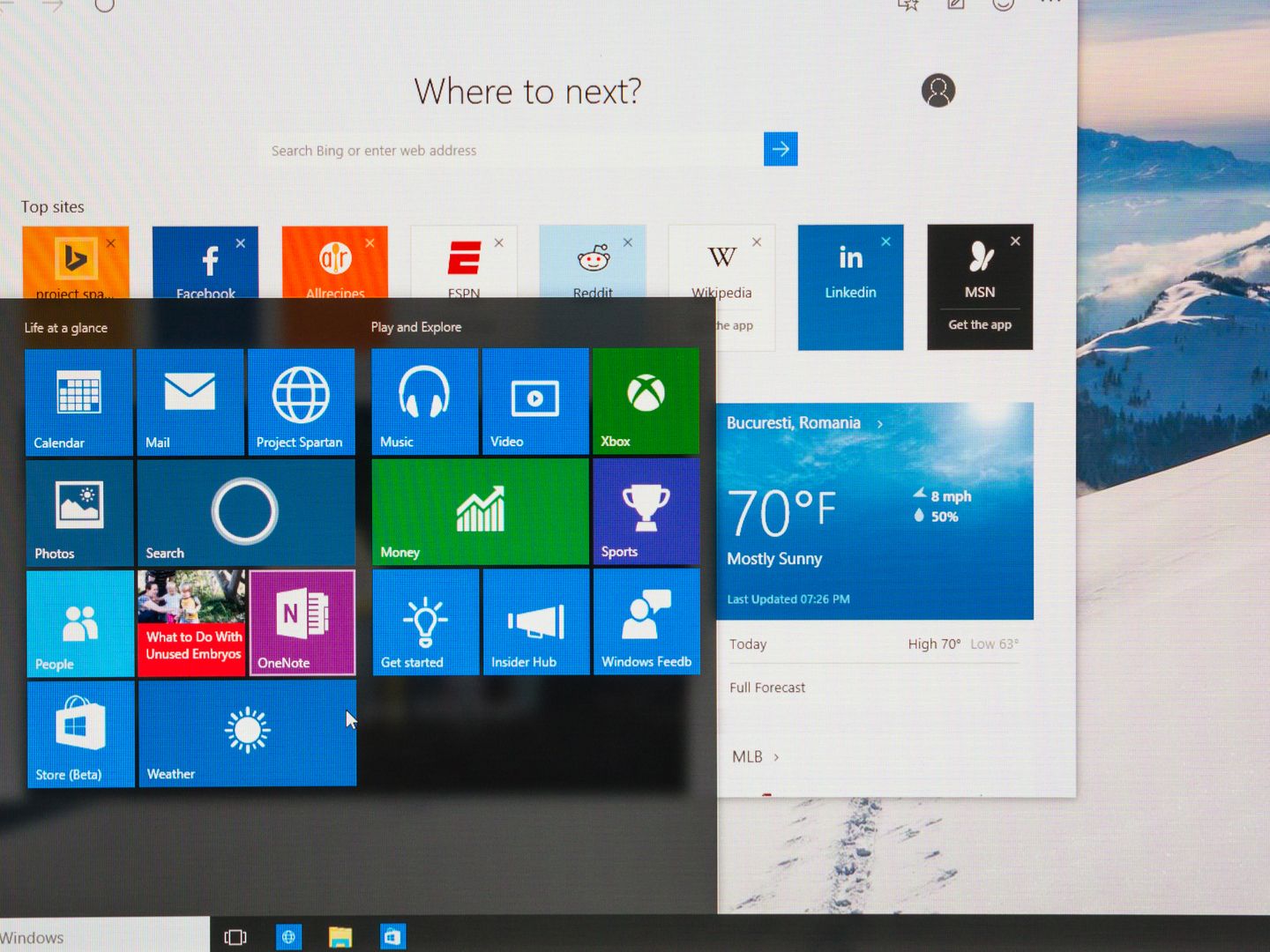
Task: Remove the Facebook tile with its X
Action: pos(241,243)
